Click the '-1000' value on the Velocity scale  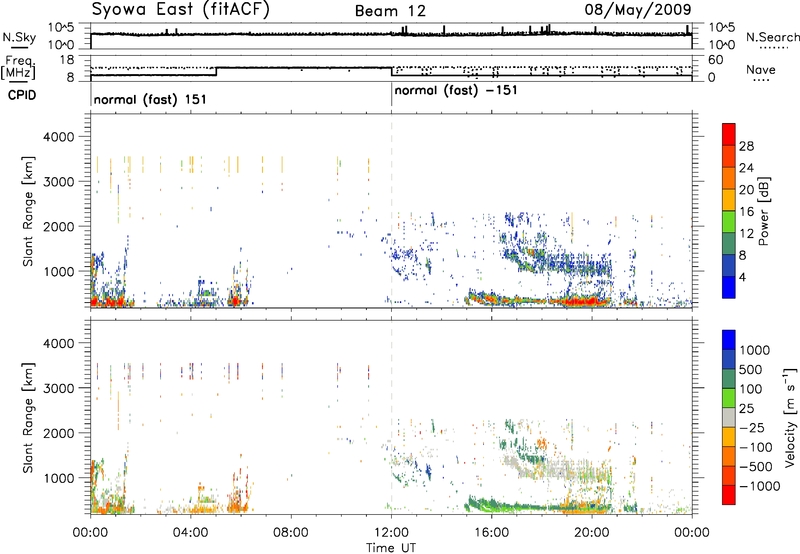click(x=760, y=486)
